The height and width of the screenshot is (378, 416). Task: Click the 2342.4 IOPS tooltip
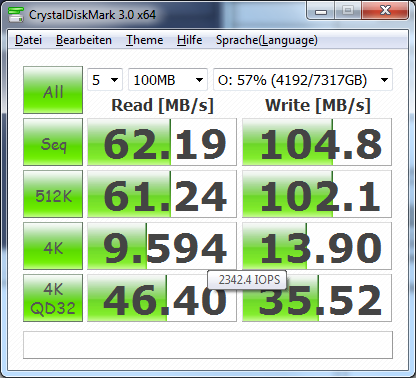point(247,280)
